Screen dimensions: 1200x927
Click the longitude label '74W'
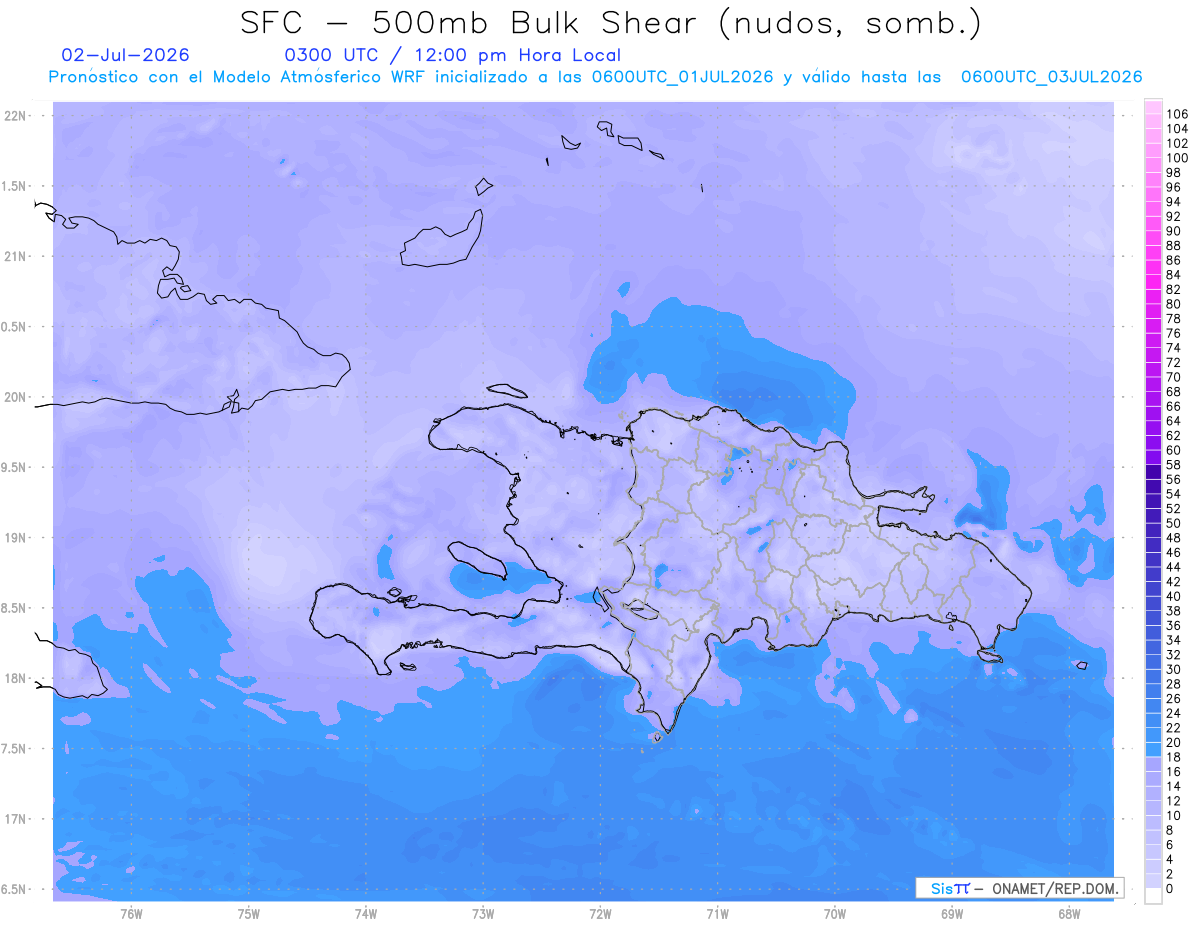365,912
